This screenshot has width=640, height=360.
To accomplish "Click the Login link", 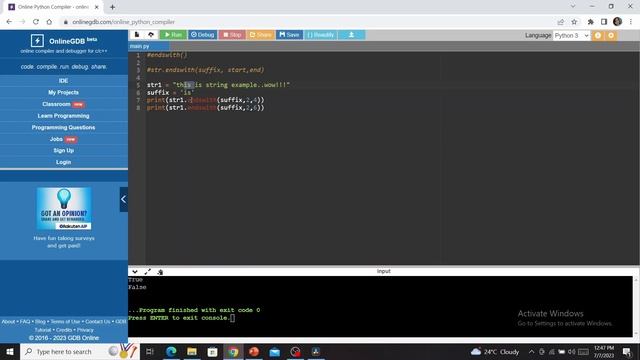I will coord(63,162).
